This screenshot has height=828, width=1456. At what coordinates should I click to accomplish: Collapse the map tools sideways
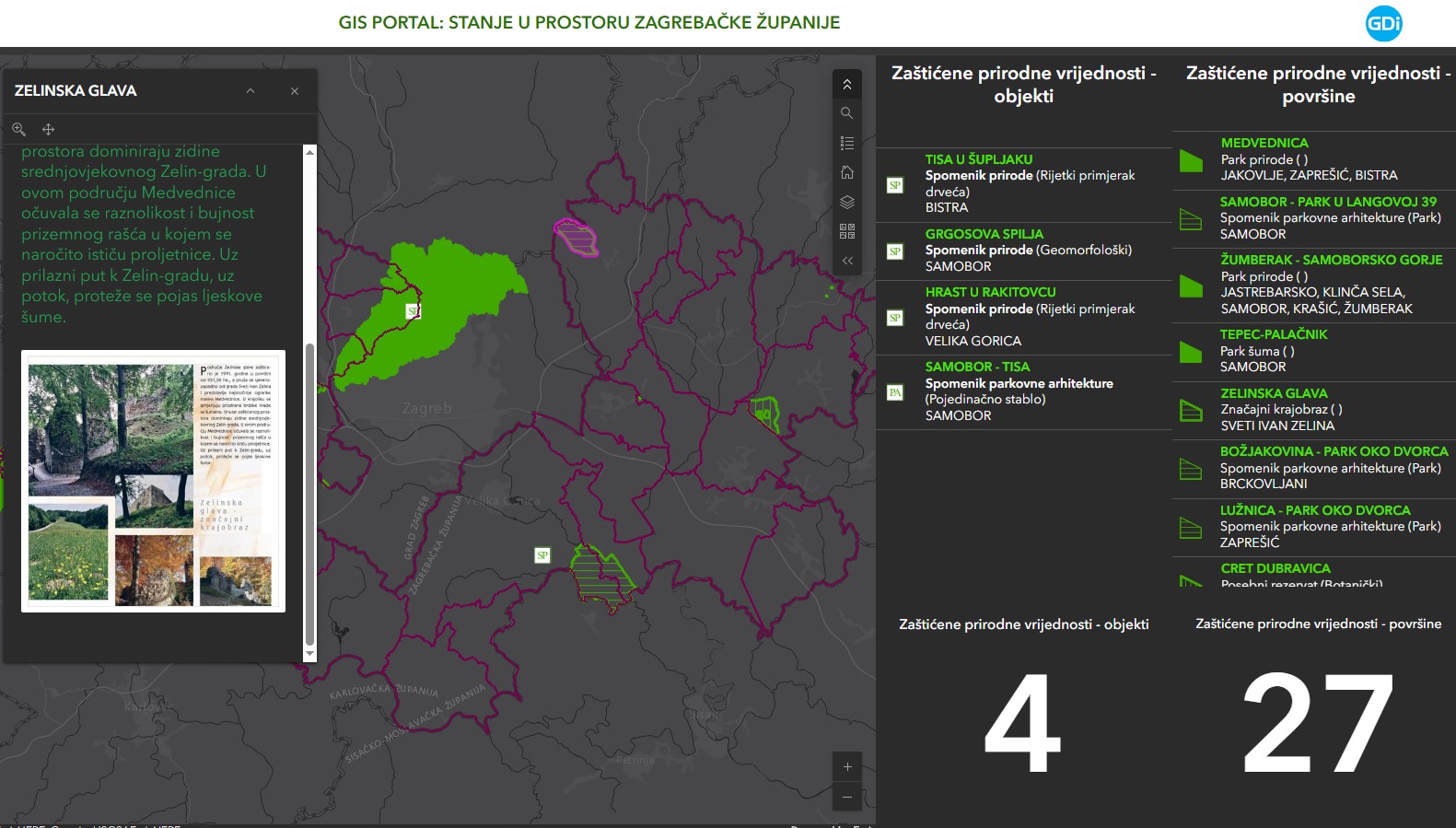847,261
